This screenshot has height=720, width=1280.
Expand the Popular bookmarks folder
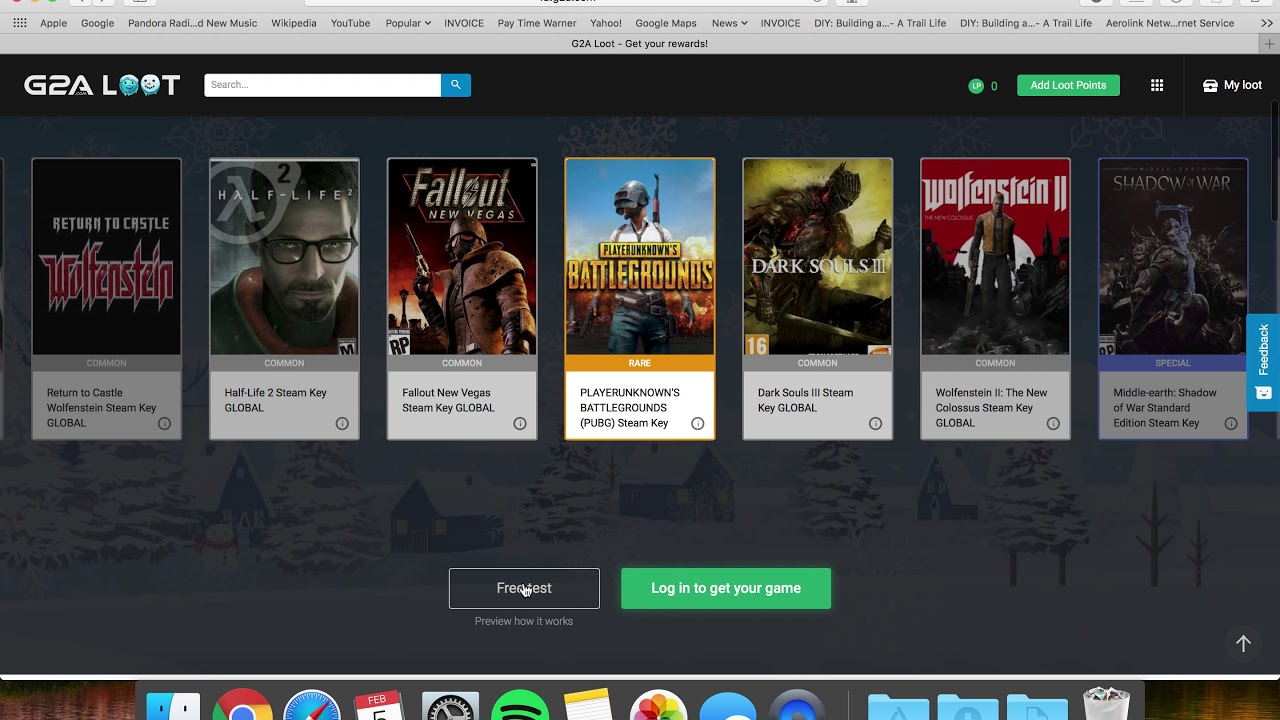click(x=408, y=23)
